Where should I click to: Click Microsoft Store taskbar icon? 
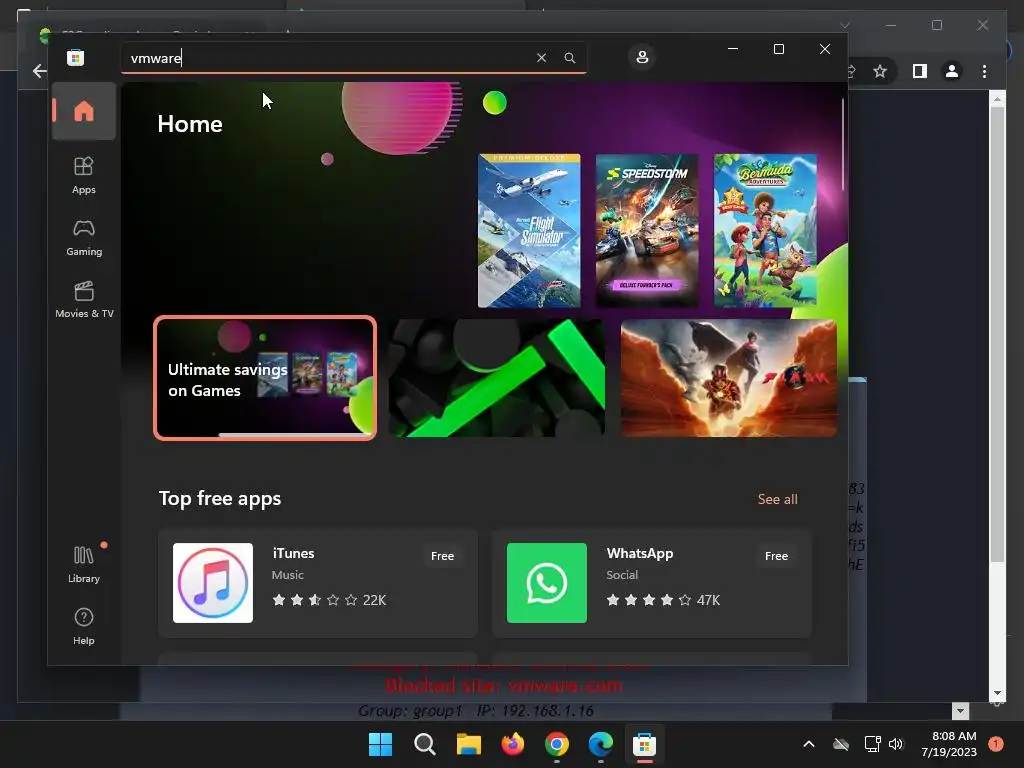(x=644, y=744)
